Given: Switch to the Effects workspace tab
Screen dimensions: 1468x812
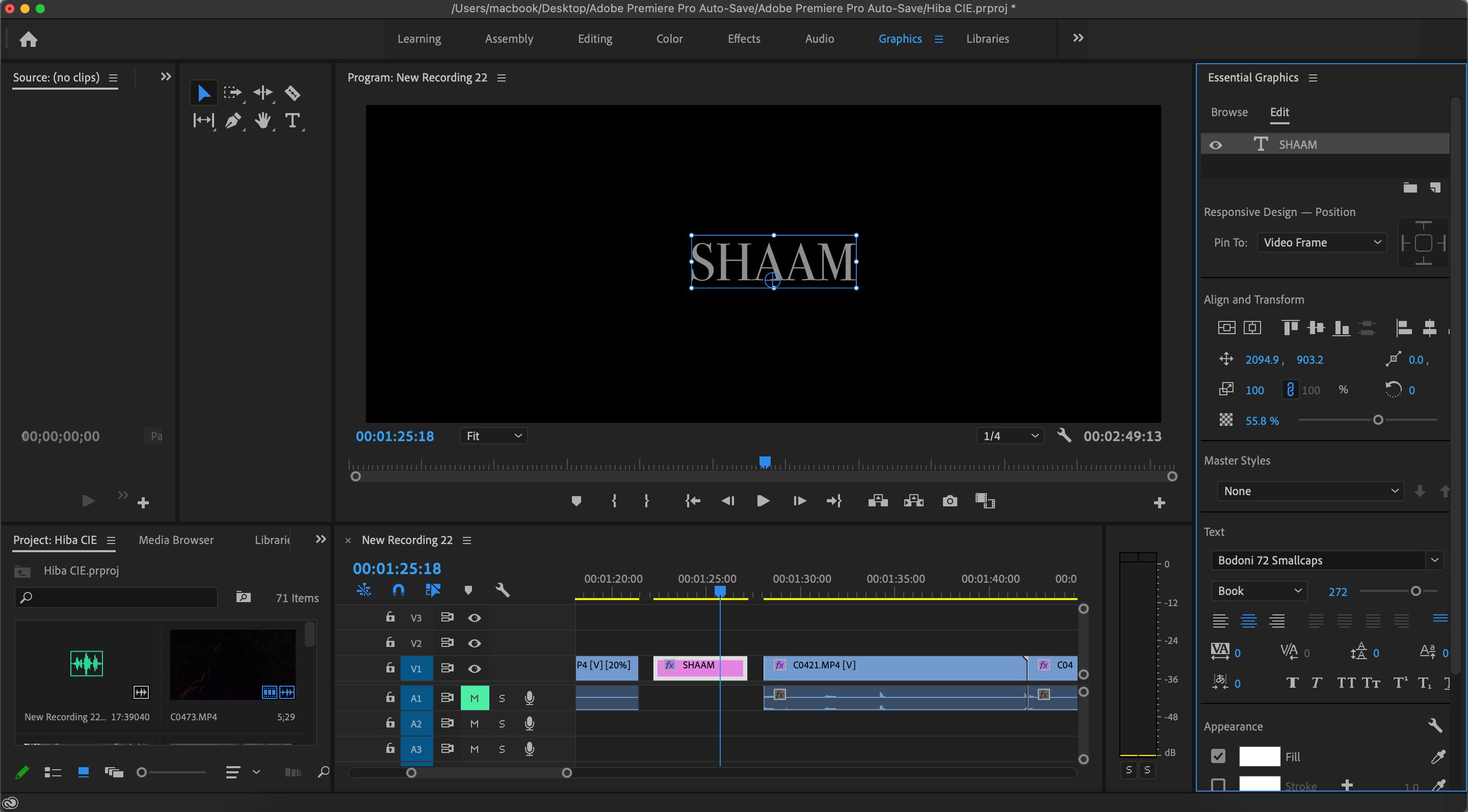Looking at the screenshot, I should coord(744,39).
